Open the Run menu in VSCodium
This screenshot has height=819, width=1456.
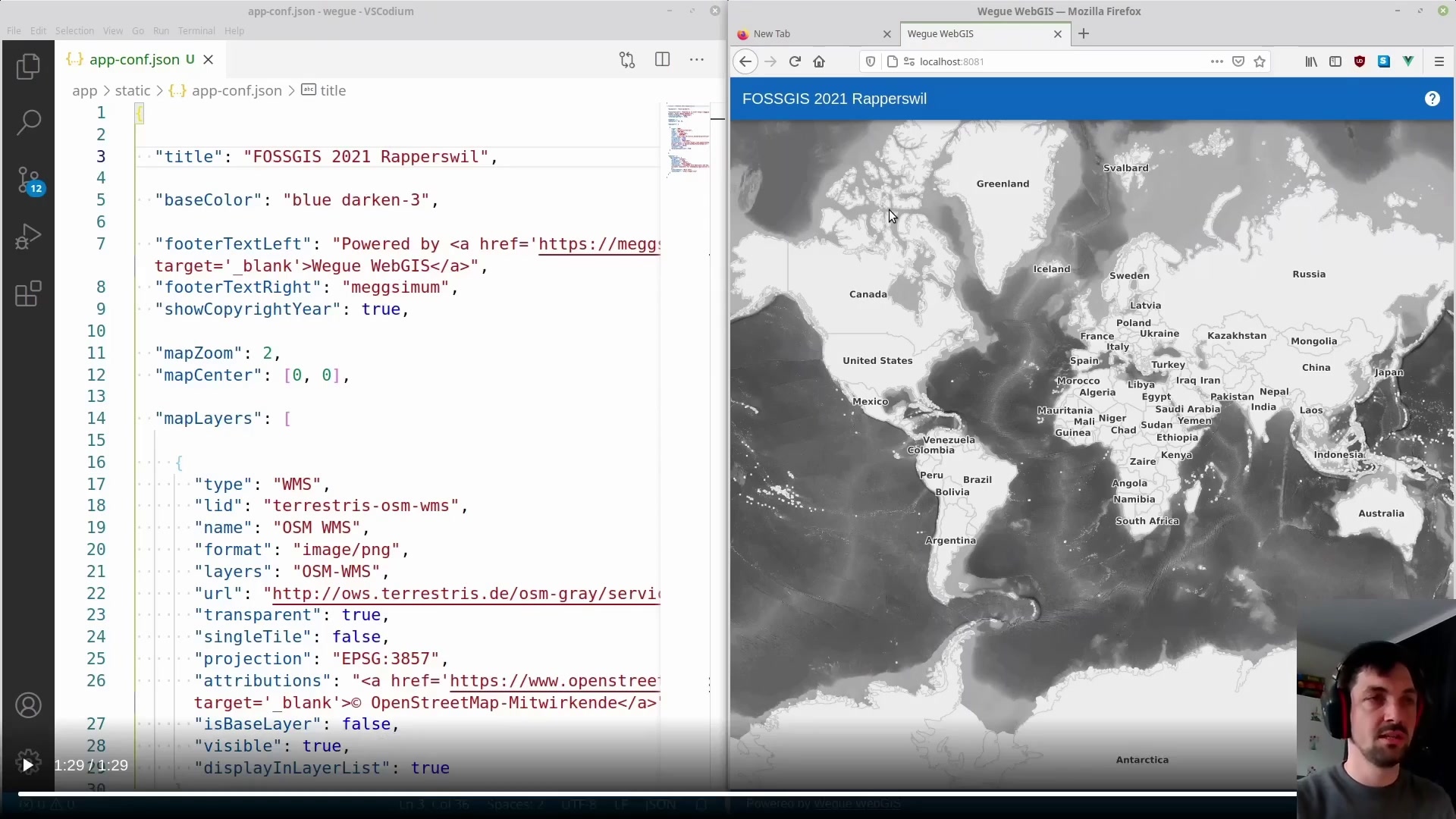pyautogui.click(x=161, y=31)
